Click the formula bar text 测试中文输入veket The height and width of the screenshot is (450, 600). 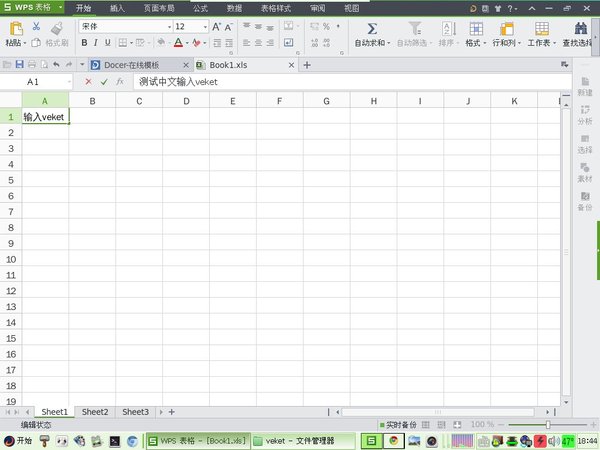point(178,82)
